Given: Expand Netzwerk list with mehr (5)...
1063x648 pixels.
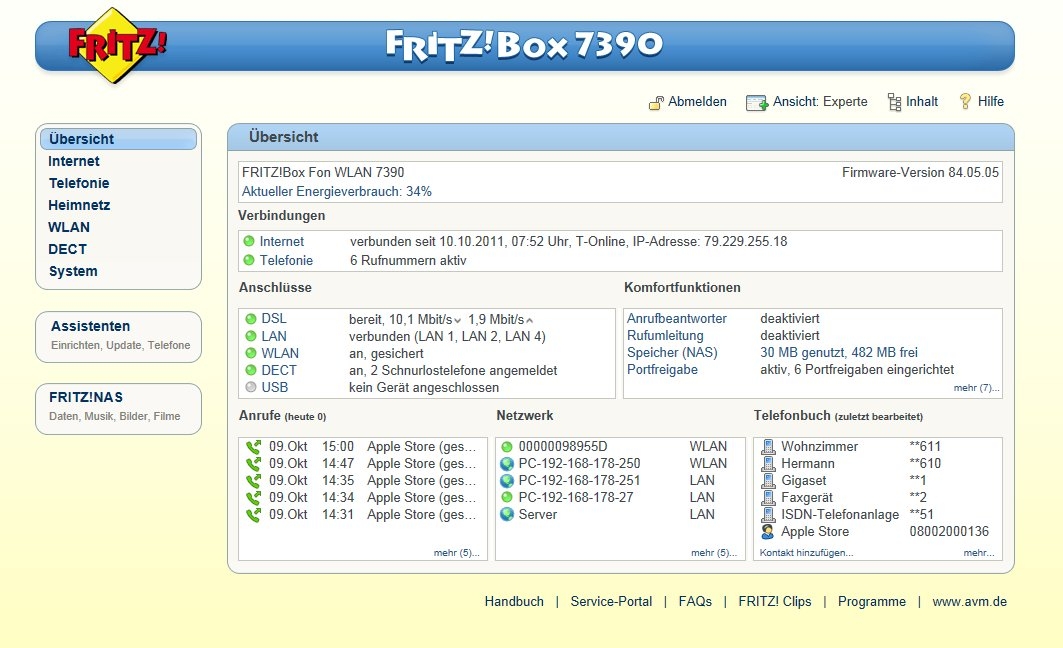Looking at the screenshot, I should click(x=714, y=553).
